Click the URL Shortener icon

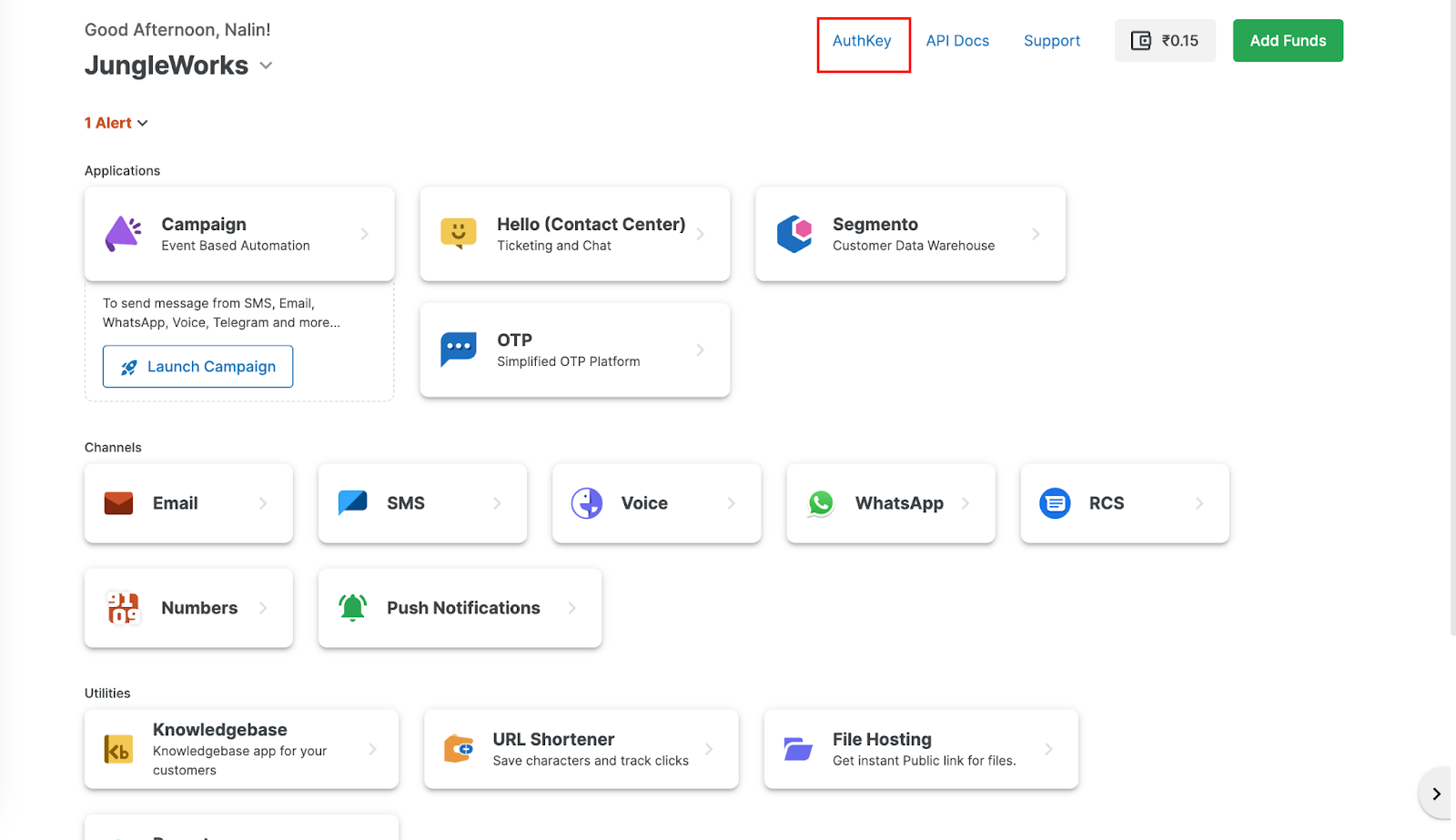(459, 749)
